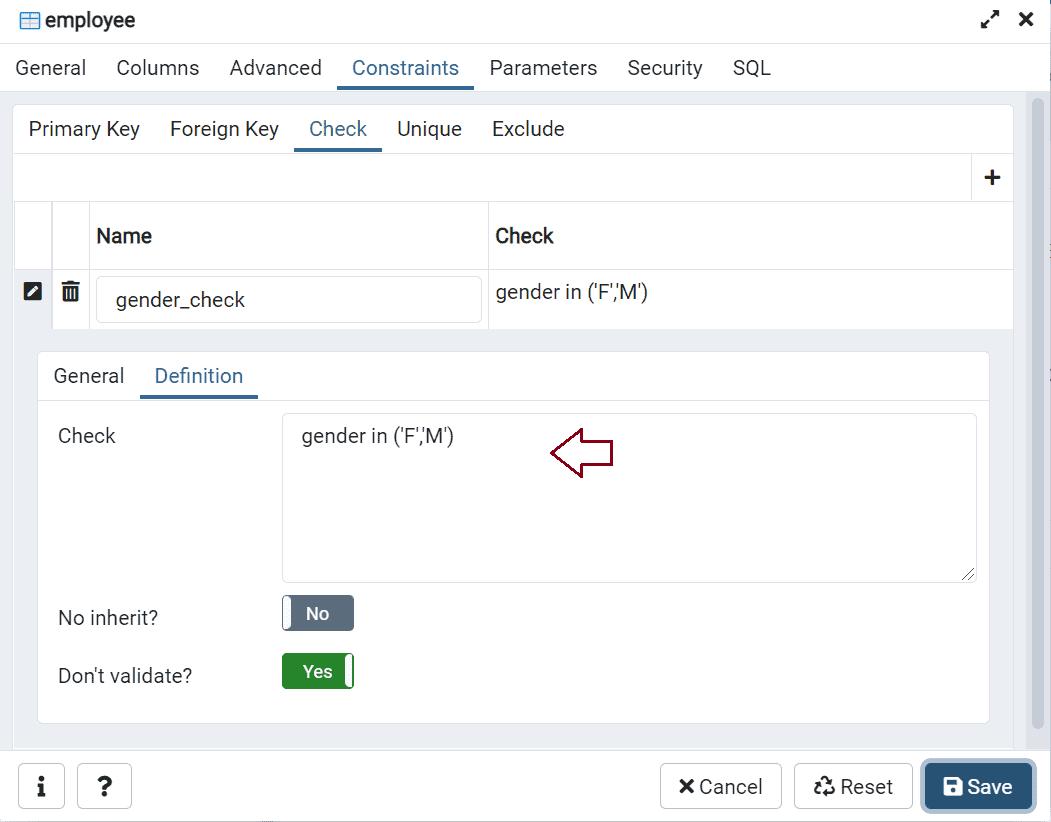Screen dimensions: 1051x822
Task: Open the General tab of the constraint
Action: 89,376
